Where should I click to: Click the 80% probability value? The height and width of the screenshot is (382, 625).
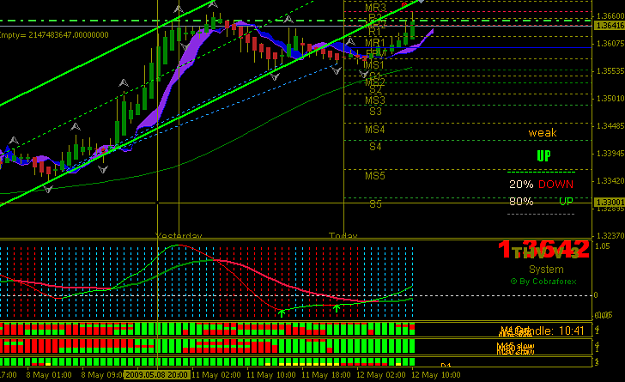click(521, 201)
